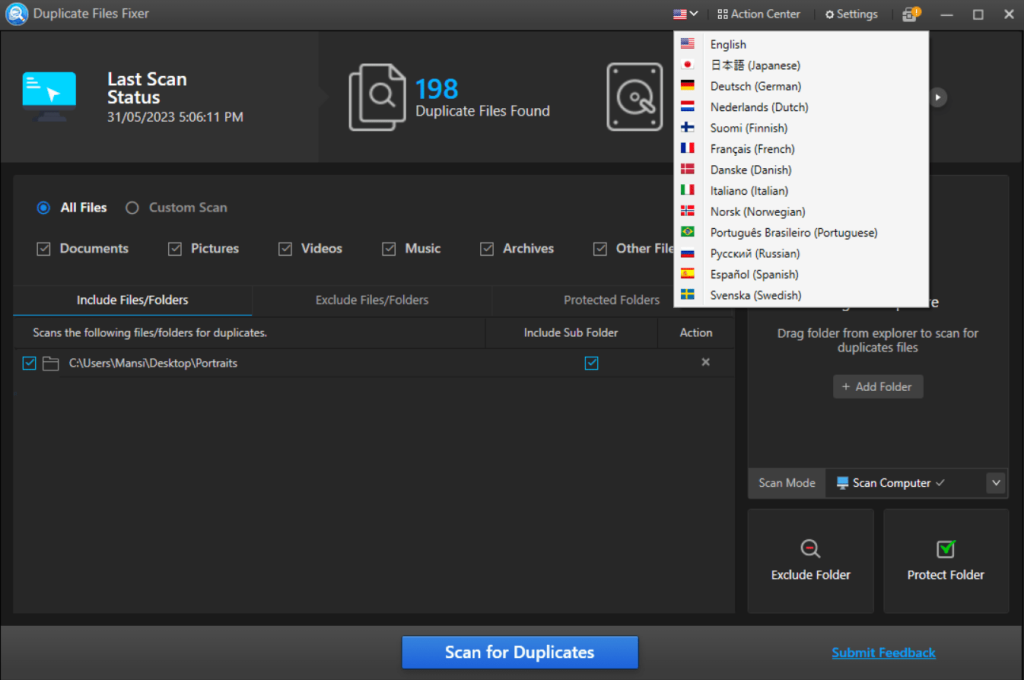Image resolution: width=1024 pixels, height=680 pixels.
Task: Choose Danske (Danish) from the list
Action: (801, 169)
